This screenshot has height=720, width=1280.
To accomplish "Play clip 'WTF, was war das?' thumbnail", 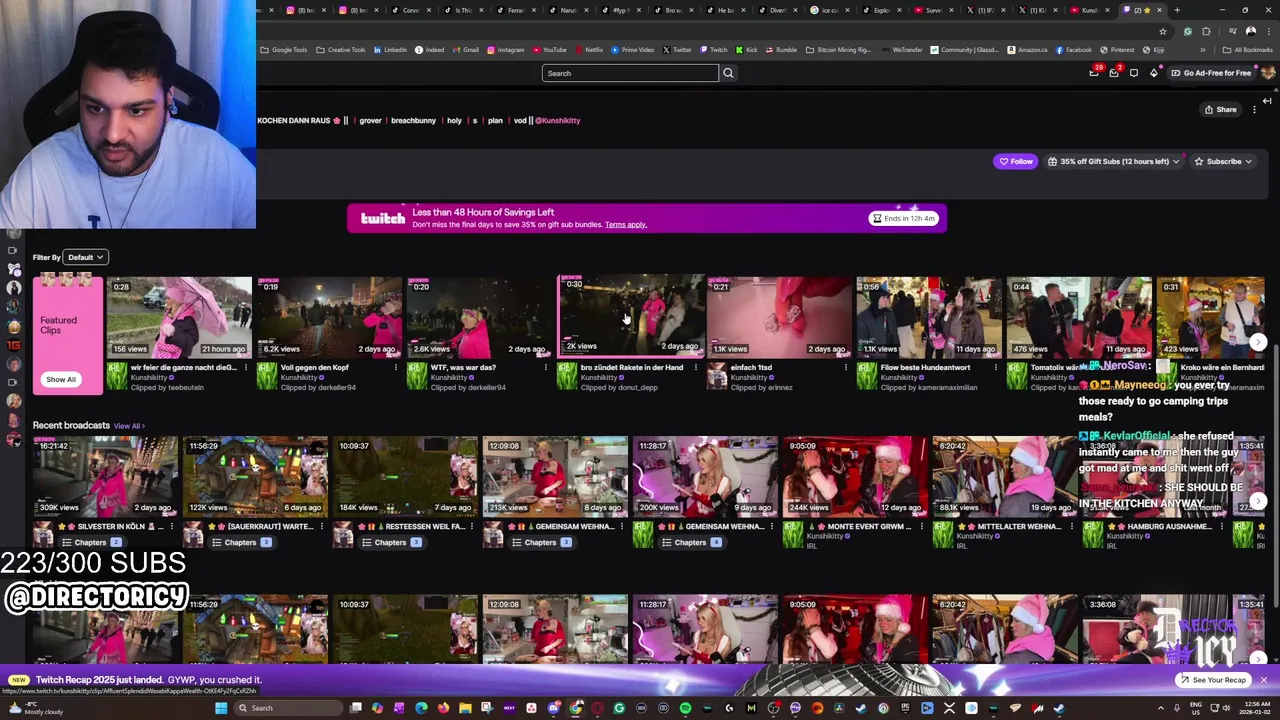I will [x=479, y=317].
